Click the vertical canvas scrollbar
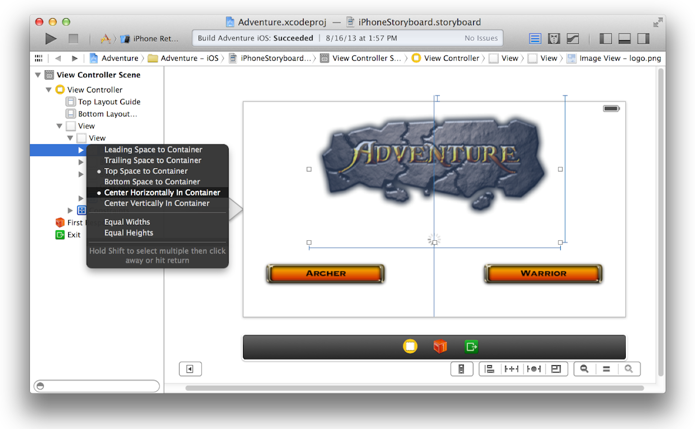 pos(660,222)
